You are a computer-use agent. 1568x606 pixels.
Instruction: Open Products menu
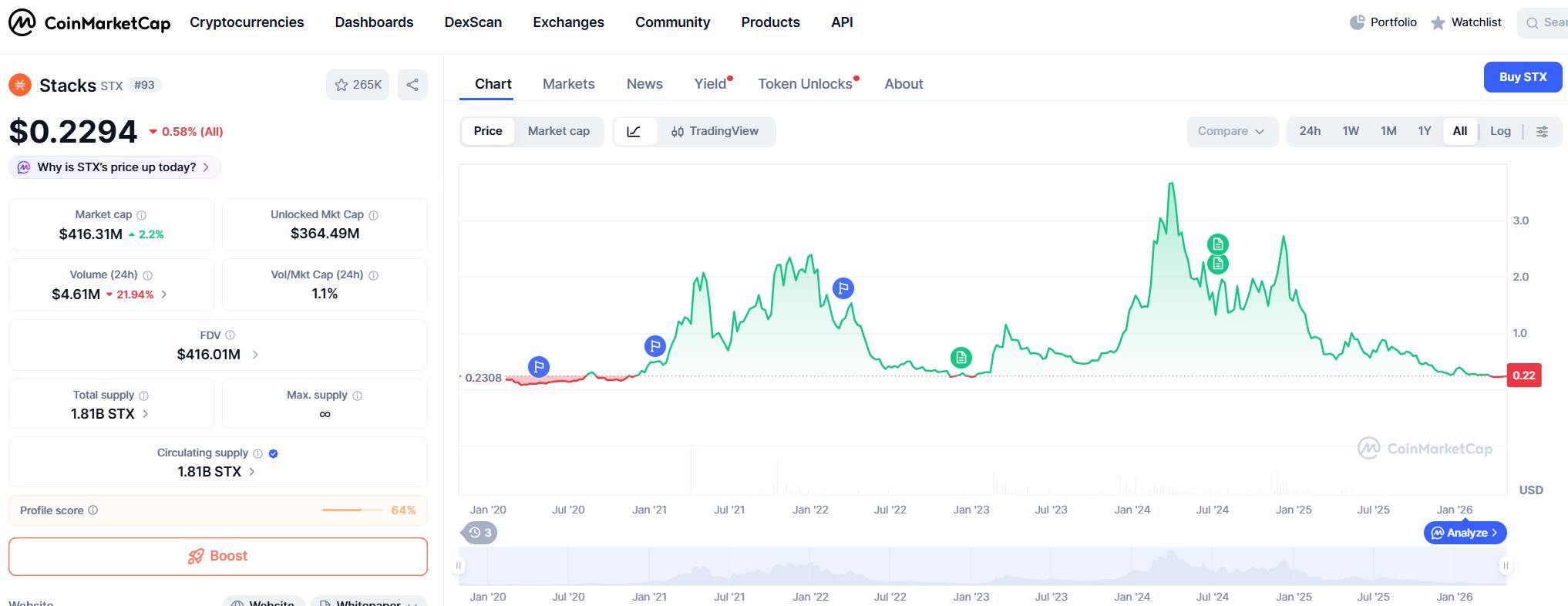pyautogui.click(x=770, y=22)
